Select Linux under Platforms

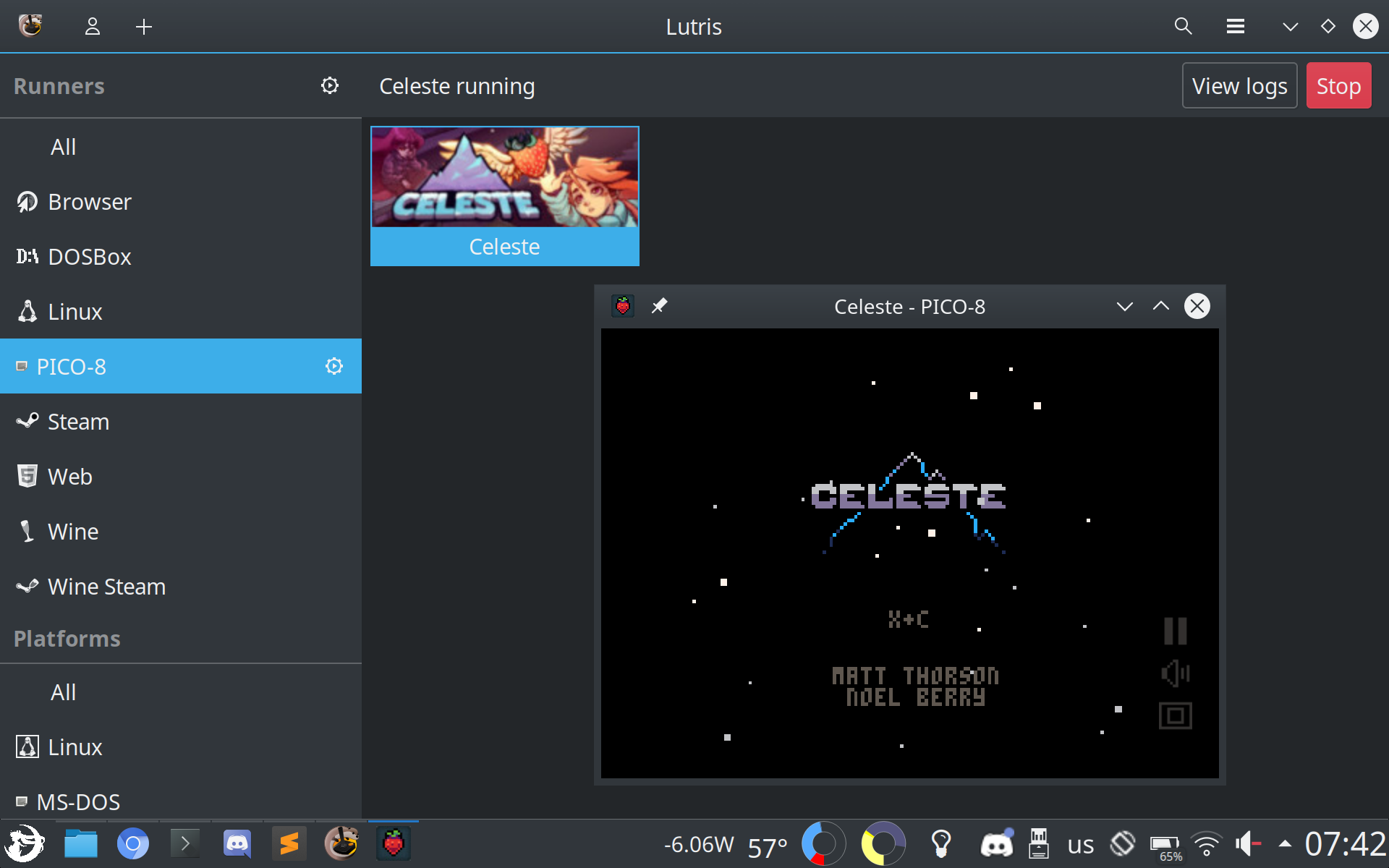click(x=75, y=746)
